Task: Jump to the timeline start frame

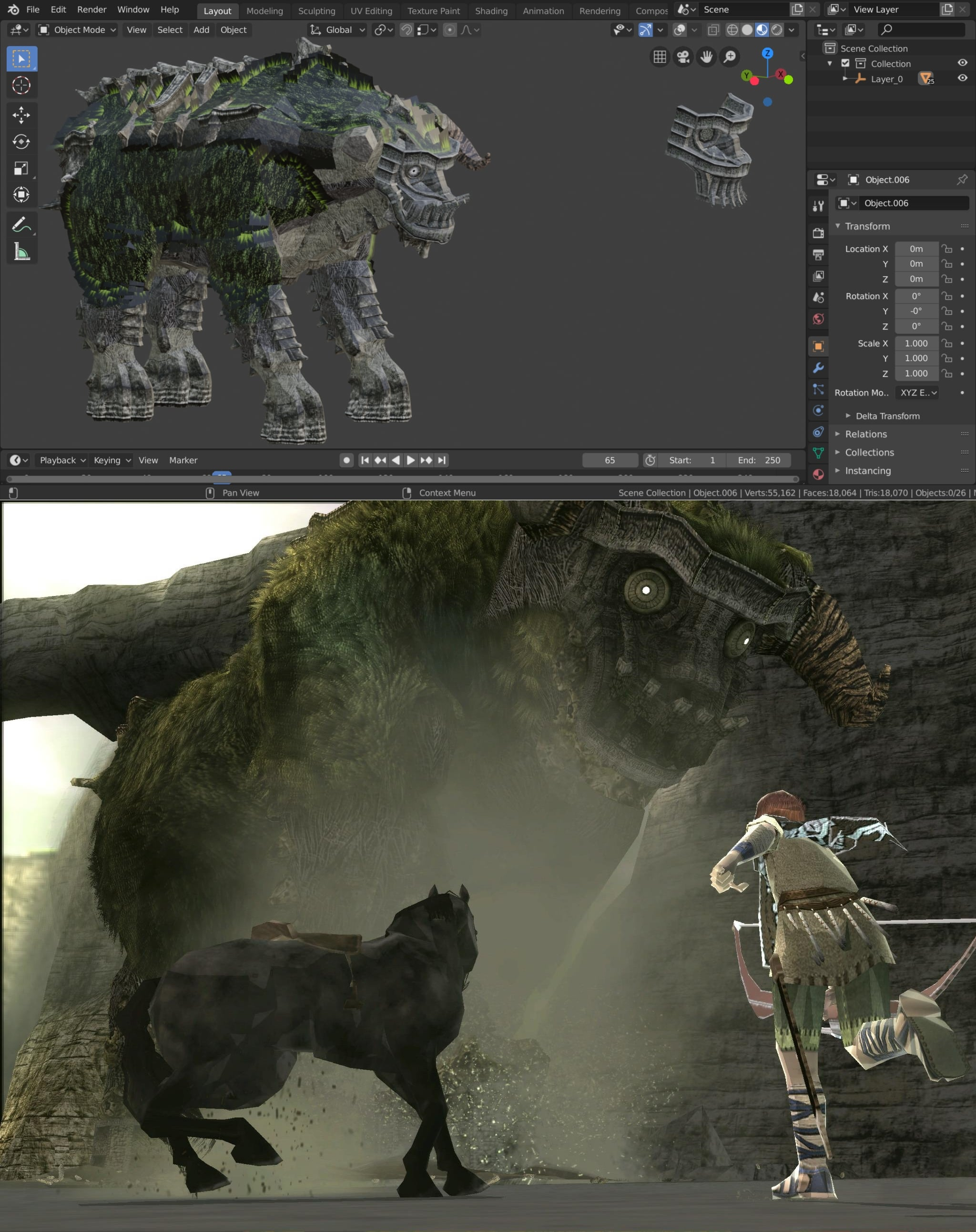Action: click(x=365, y=460)
